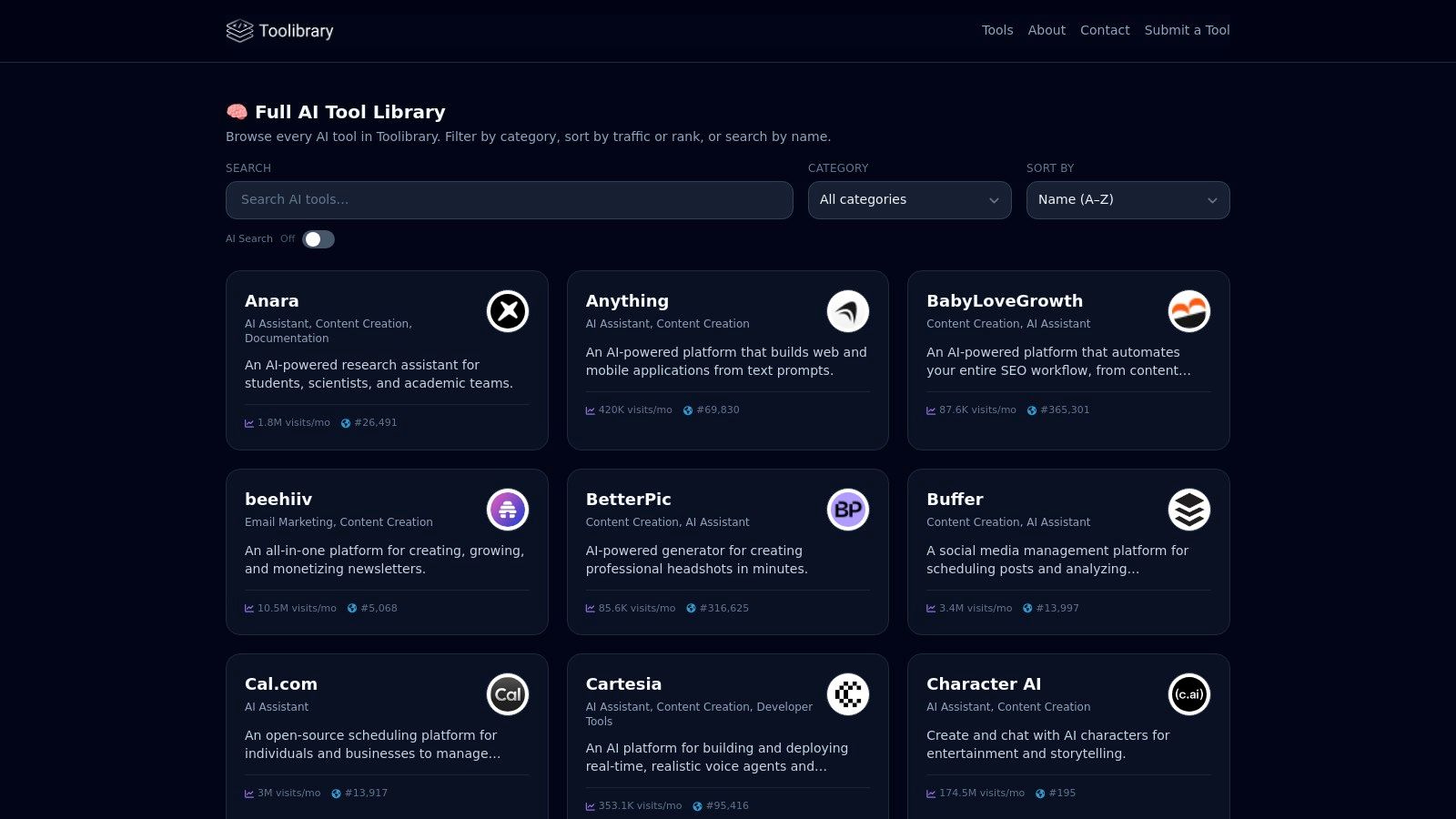Click "AI Assistant, Content Creation, Developer Tools" text

pos(699,714)
